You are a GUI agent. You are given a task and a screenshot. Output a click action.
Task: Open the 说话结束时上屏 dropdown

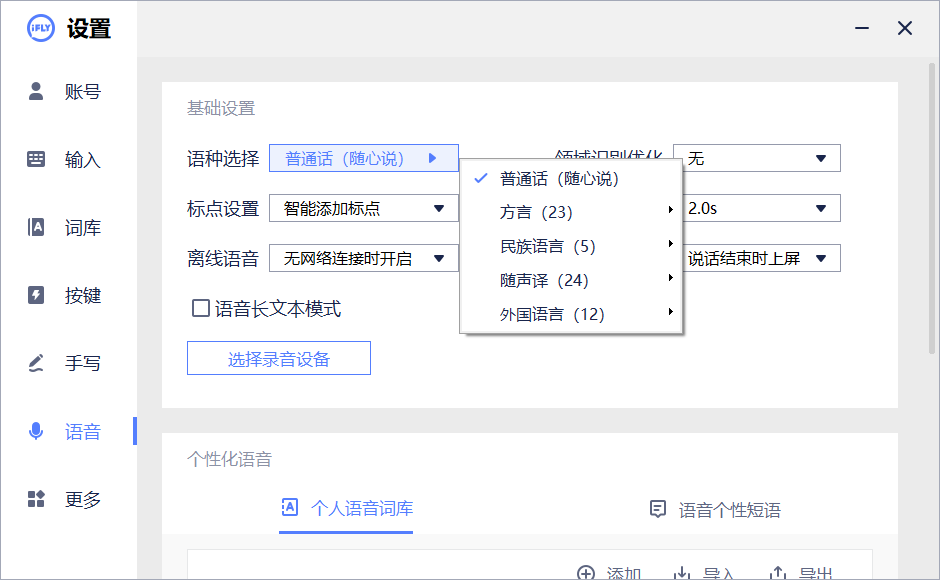[x=761, y=259]
